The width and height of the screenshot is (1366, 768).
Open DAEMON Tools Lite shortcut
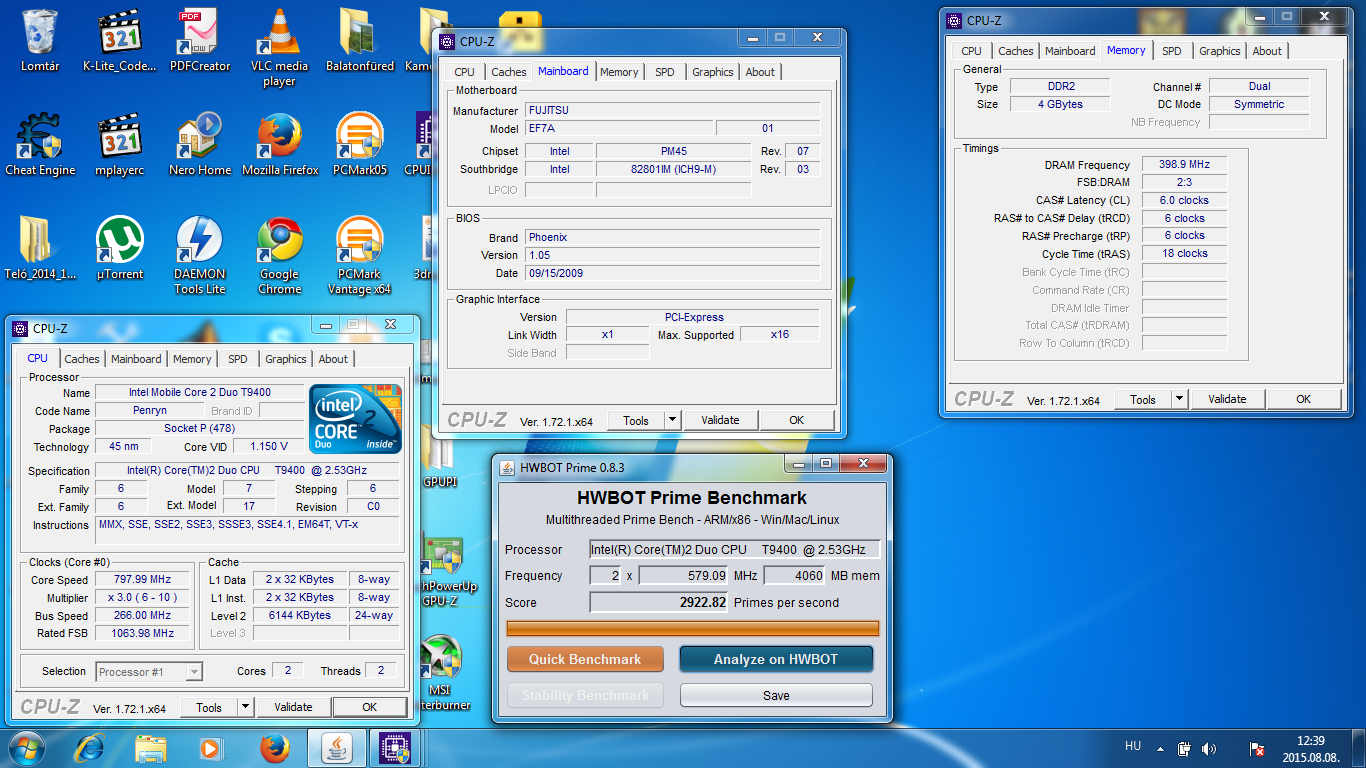(200, 255)
